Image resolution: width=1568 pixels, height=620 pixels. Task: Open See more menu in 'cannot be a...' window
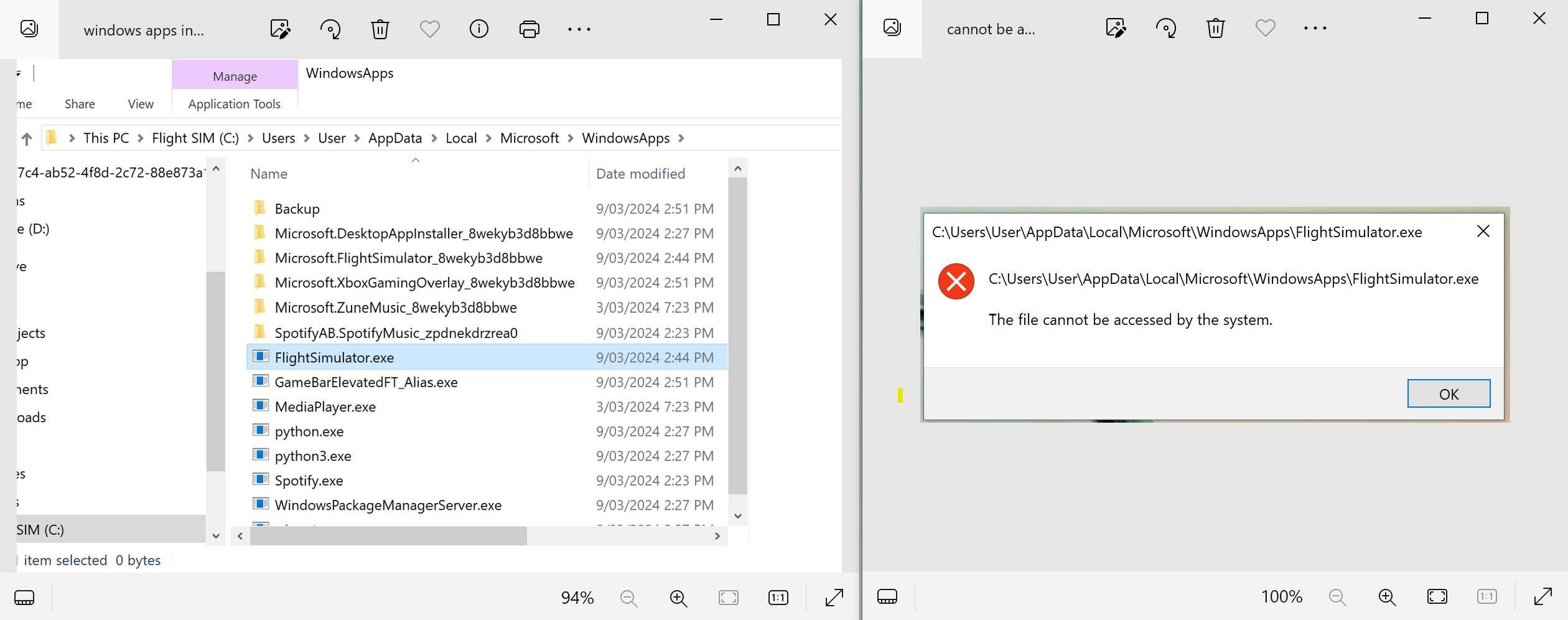point(1315,28)
